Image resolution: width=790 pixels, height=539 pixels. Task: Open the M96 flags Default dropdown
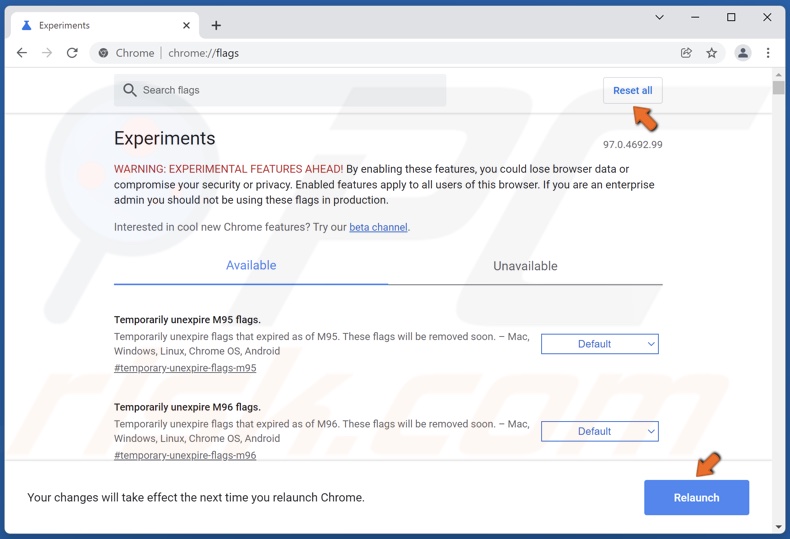600,431
